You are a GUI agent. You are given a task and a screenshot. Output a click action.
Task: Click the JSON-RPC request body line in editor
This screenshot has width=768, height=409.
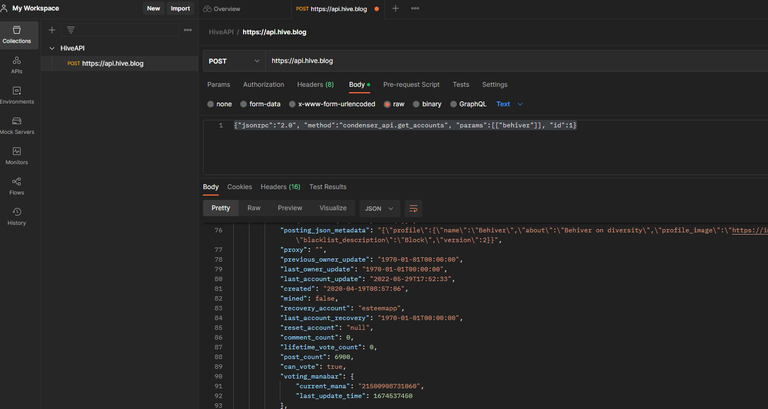405,125
